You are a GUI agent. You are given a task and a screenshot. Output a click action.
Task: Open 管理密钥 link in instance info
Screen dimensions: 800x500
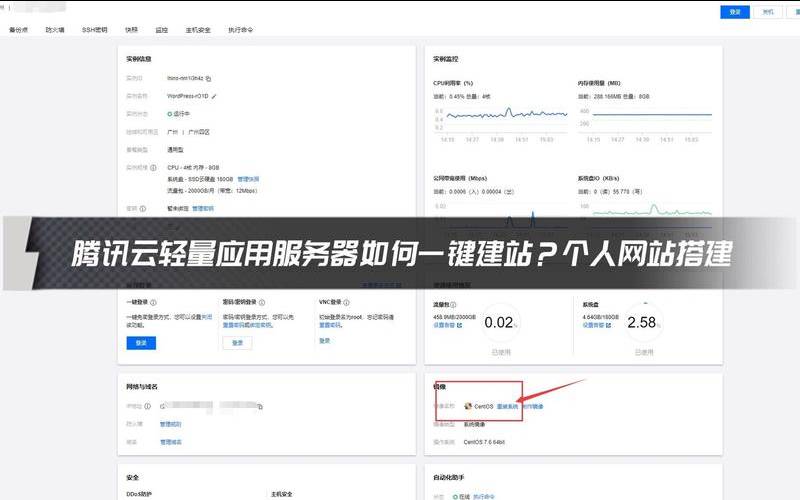pos(203,209)
